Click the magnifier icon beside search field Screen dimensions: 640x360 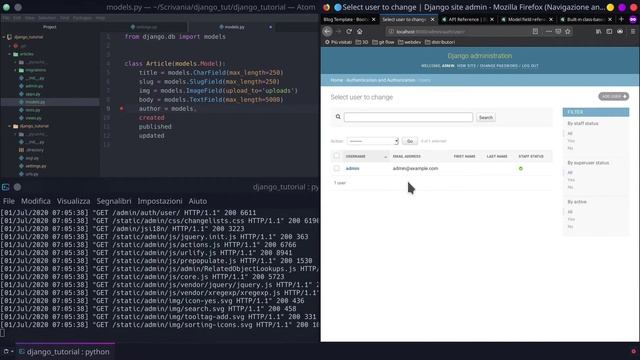click(x=338, y=117)
